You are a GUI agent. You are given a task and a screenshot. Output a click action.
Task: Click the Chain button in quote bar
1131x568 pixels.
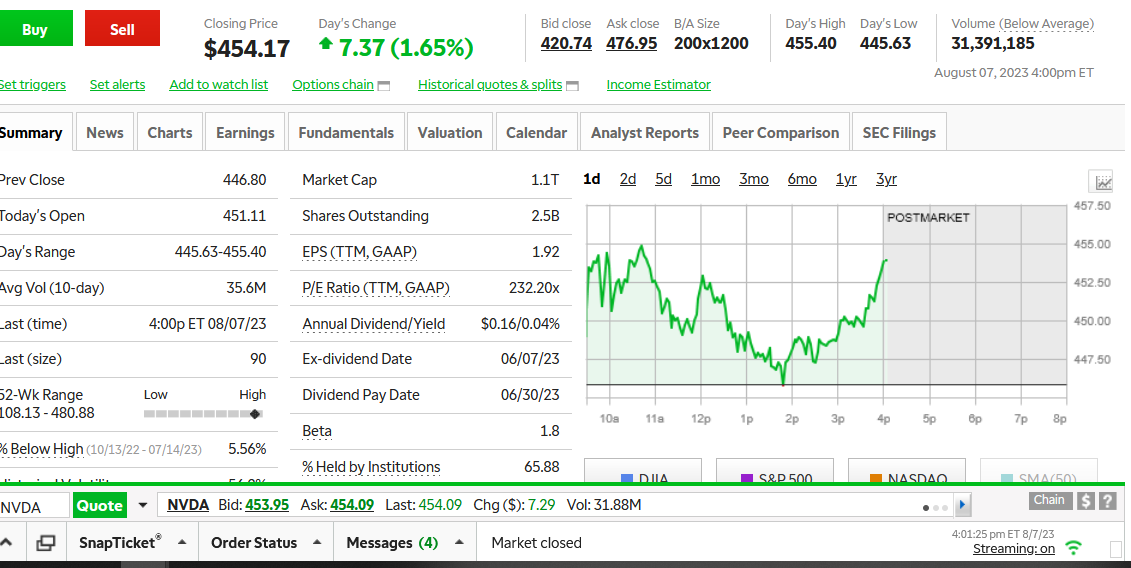(1049, 500)
